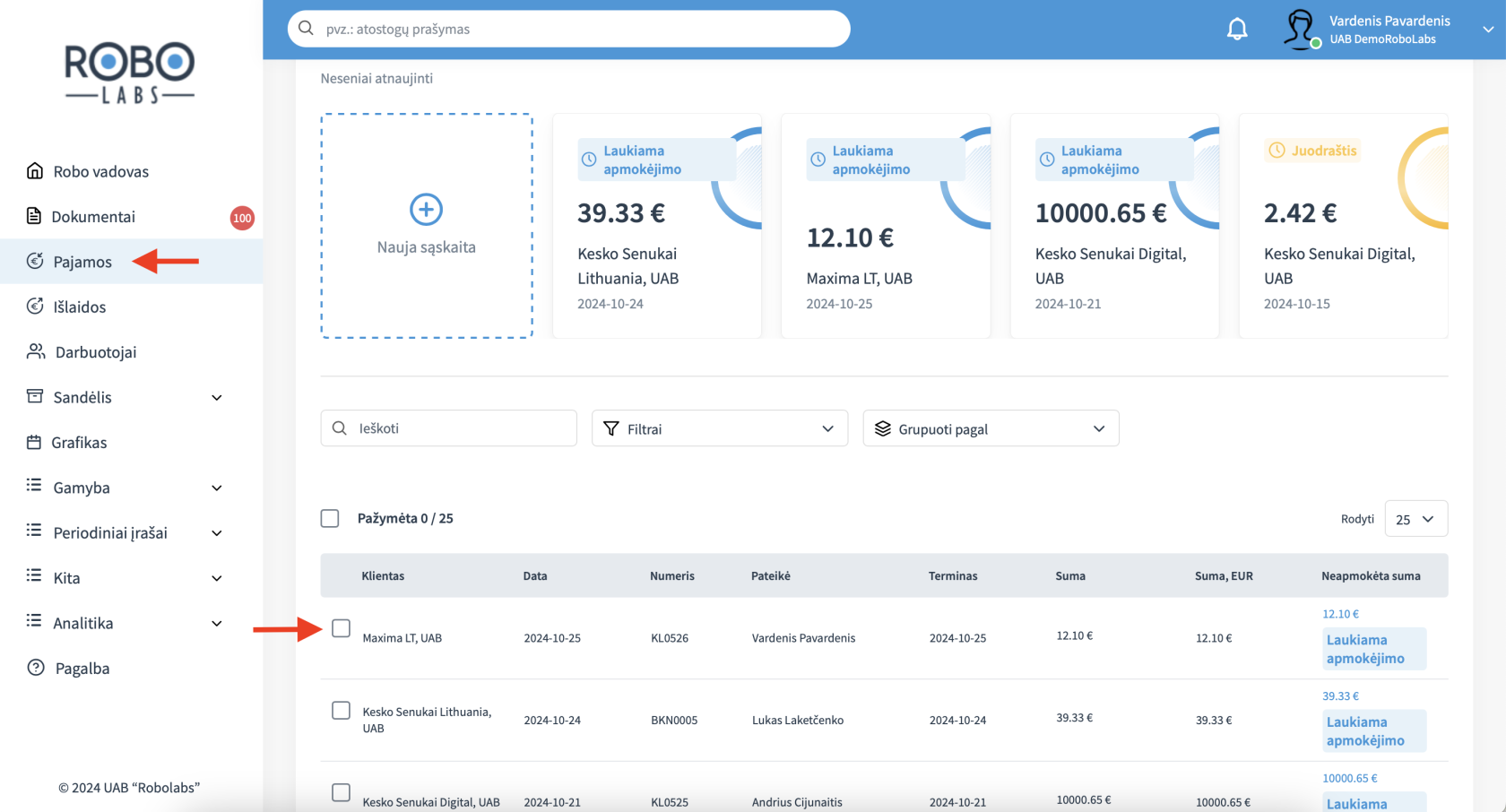Focus the top search bar
The image size is (1506, 812).
coord(569,29)
